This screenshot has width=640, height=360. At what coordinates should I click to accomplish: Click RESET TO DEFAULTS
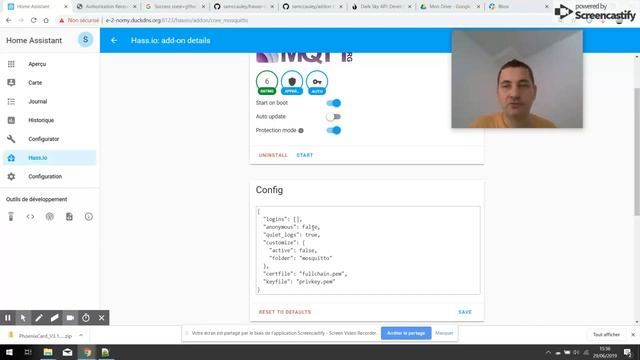(x=285, y=312)
